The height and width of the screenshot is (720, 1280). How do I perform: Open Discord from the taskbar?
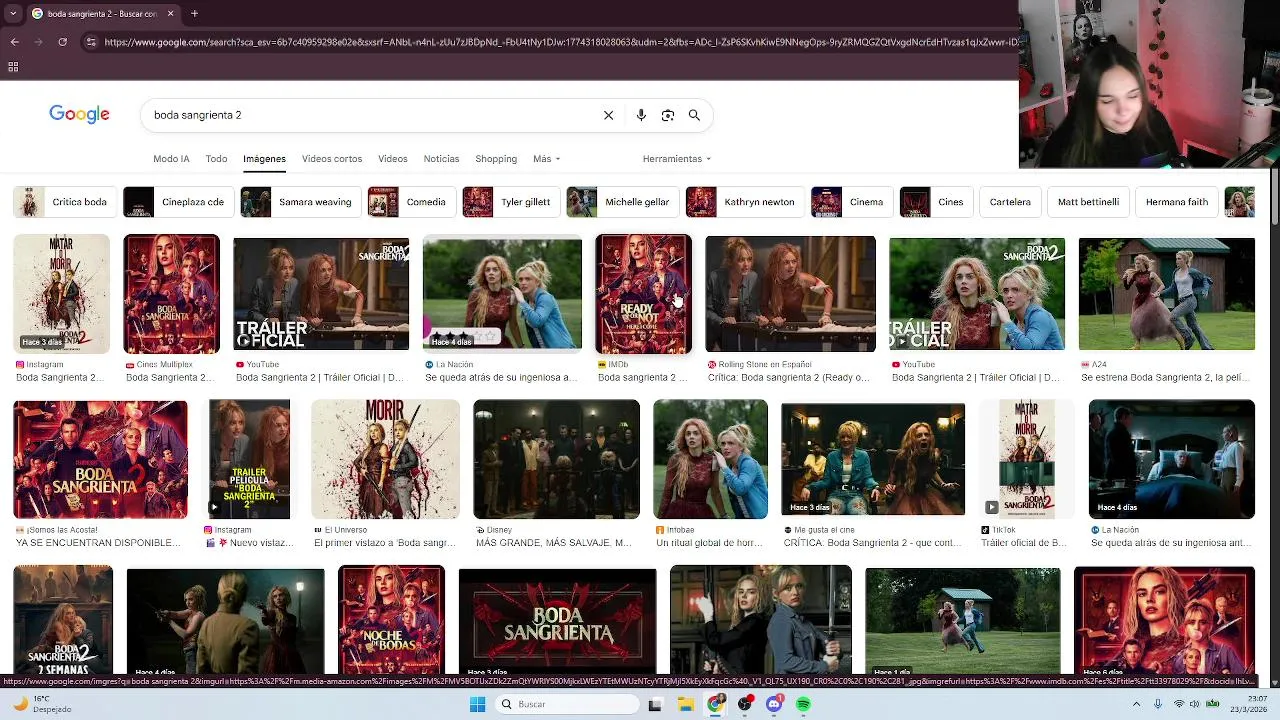774,704
